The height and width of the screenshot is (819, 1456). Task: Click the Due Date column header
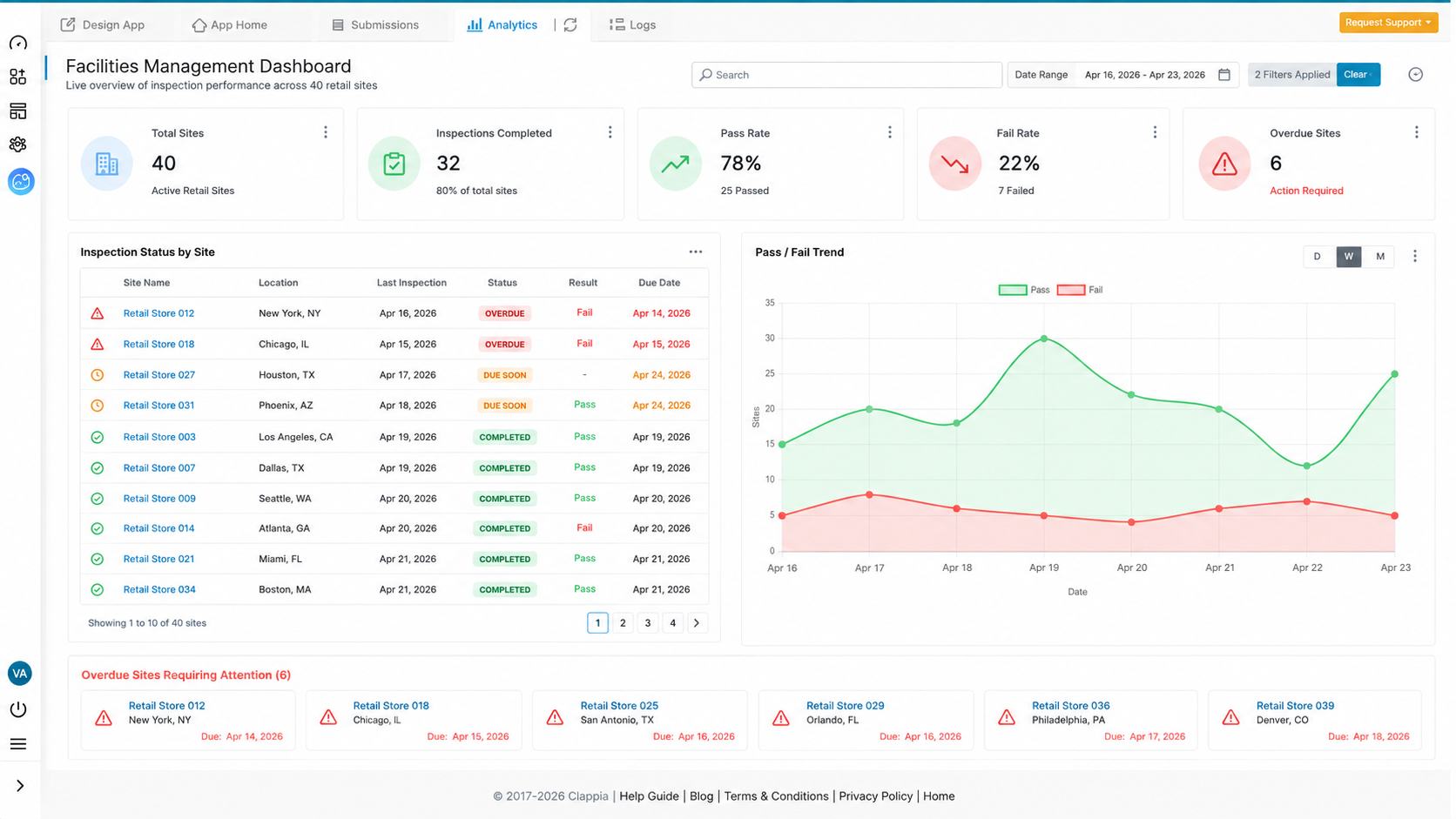659,283
